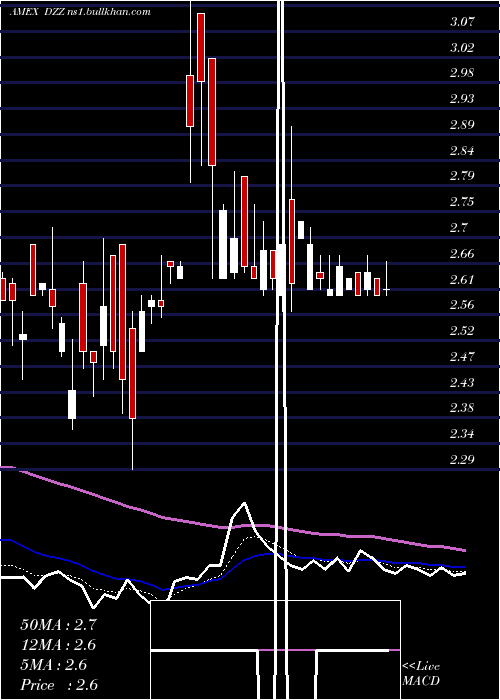
Task: Select the 2.89 price axis label
Action: (x=462, y=125)
